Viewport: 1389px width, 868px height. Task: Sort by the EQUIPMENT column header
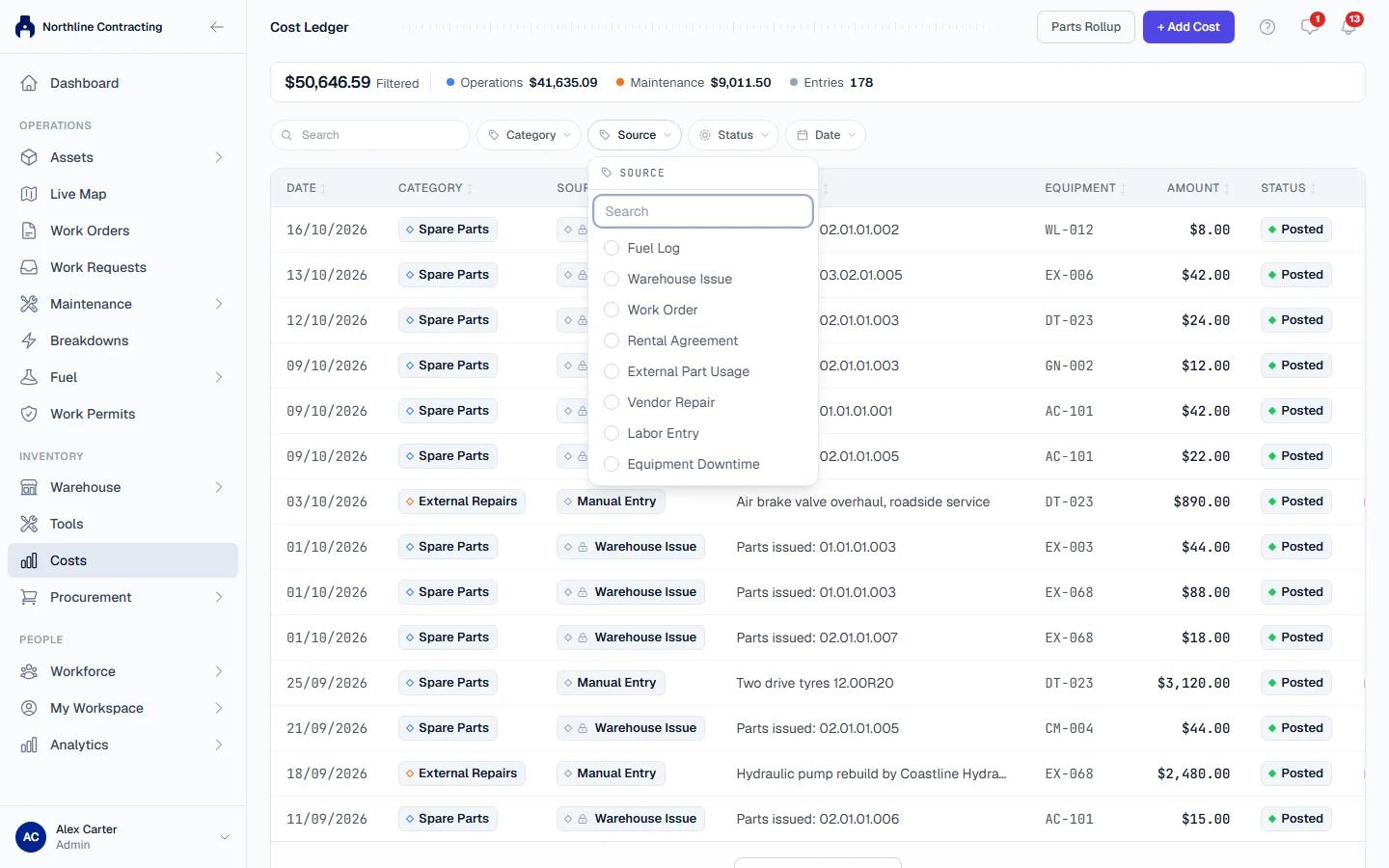[1085, 188]
